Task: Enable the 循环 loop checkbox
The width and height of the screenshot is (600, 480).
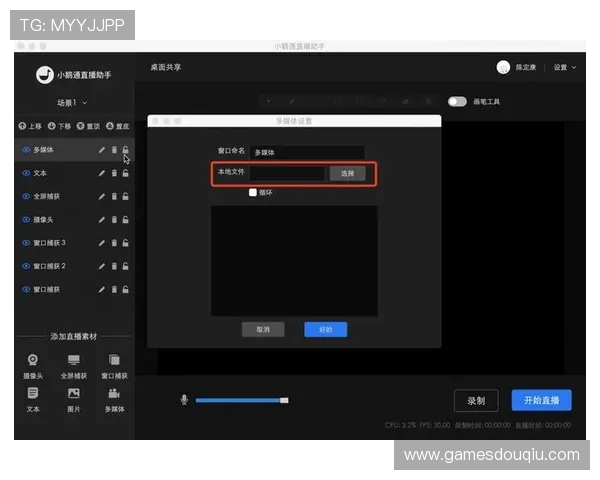Action: point(253,192)
